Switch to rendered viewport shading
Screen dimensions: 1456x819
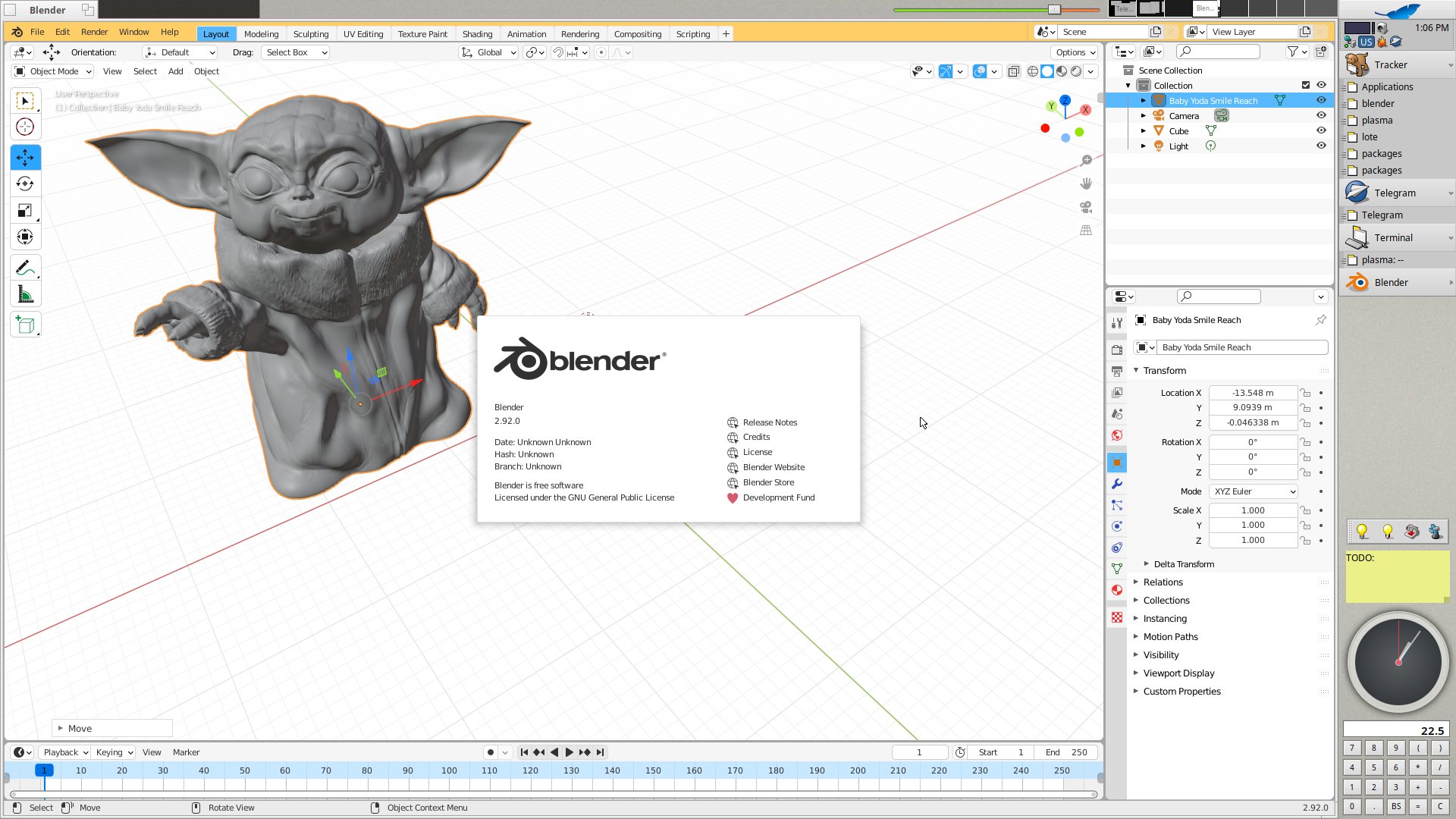pos(1076,71)
